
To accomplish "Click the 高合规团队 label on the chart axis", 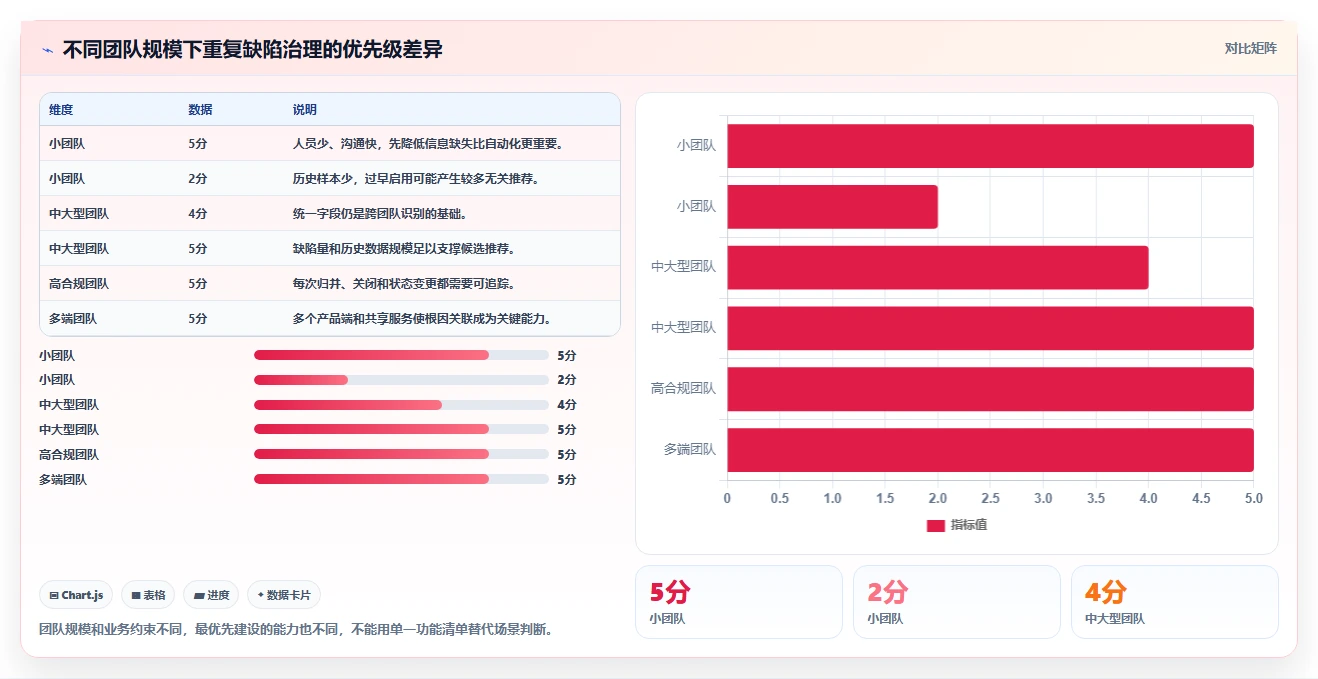I will tap(683, 389).
